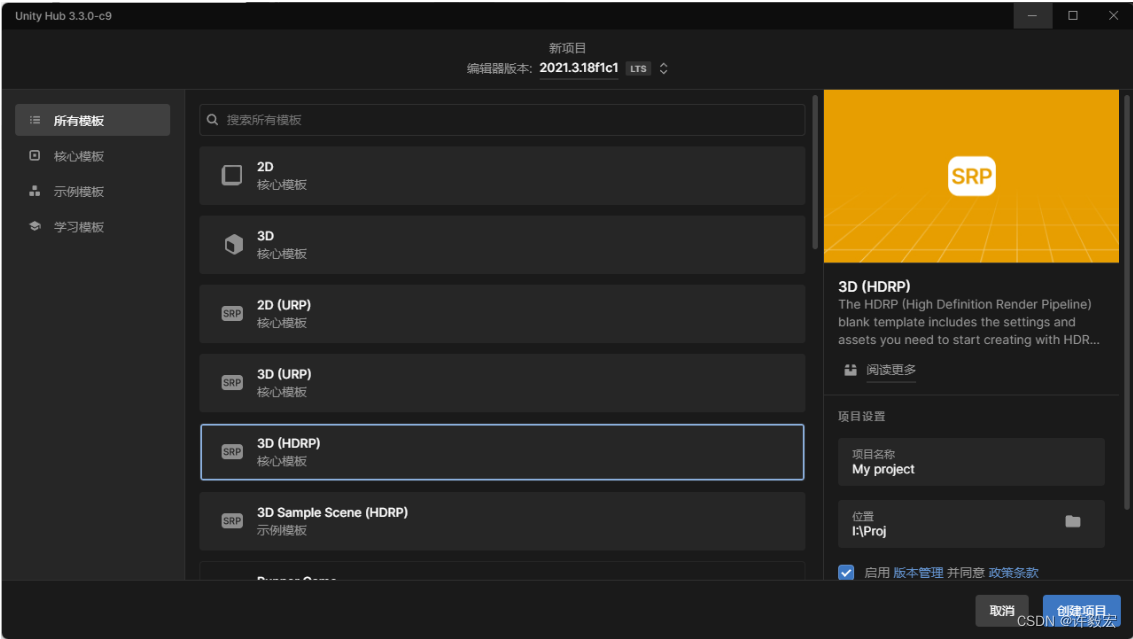The width and height of the screenshot is (1133, 639).
Task: Select the 2D (URP) template
Action: pos(502,314)
